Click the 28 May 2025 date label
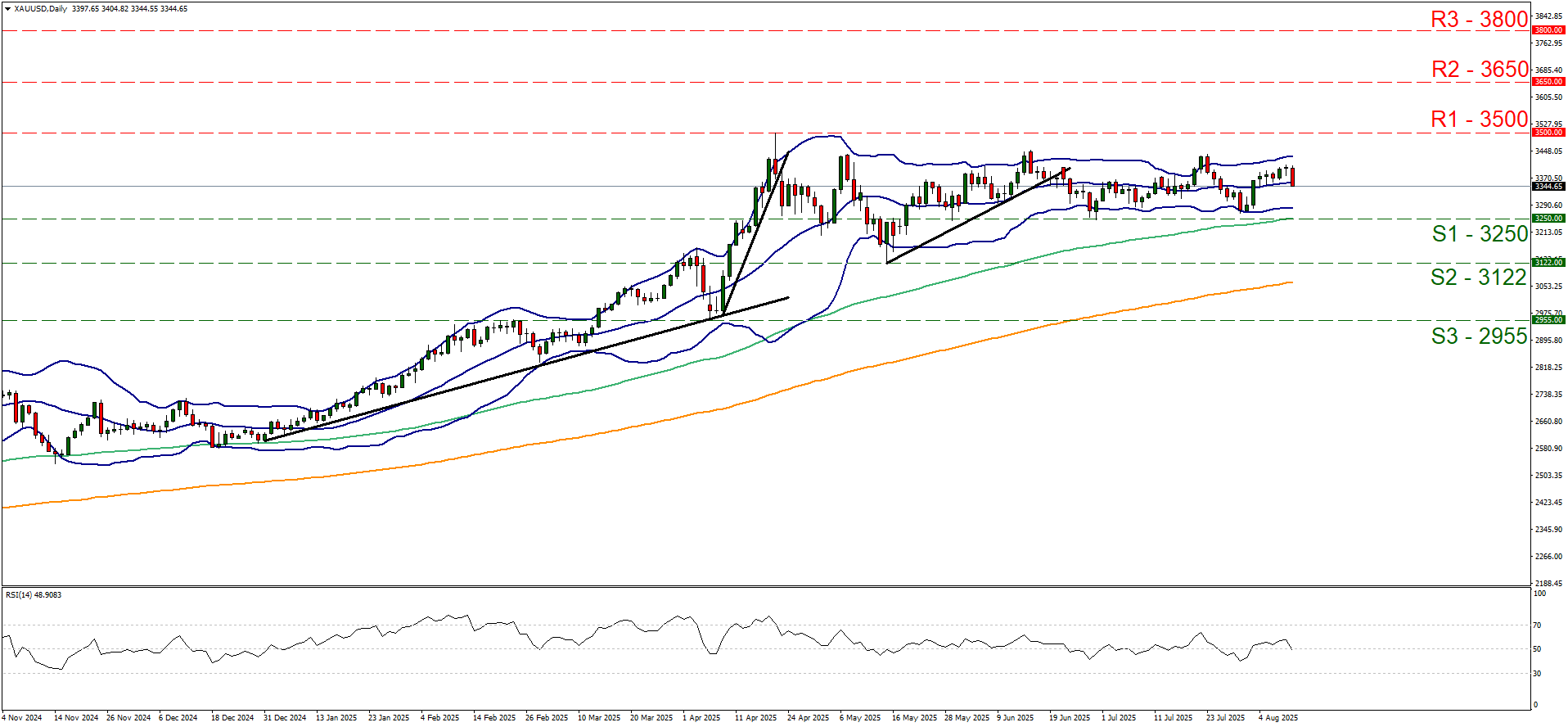This screenshot has height=727, width=1568. tap(967, 718)
